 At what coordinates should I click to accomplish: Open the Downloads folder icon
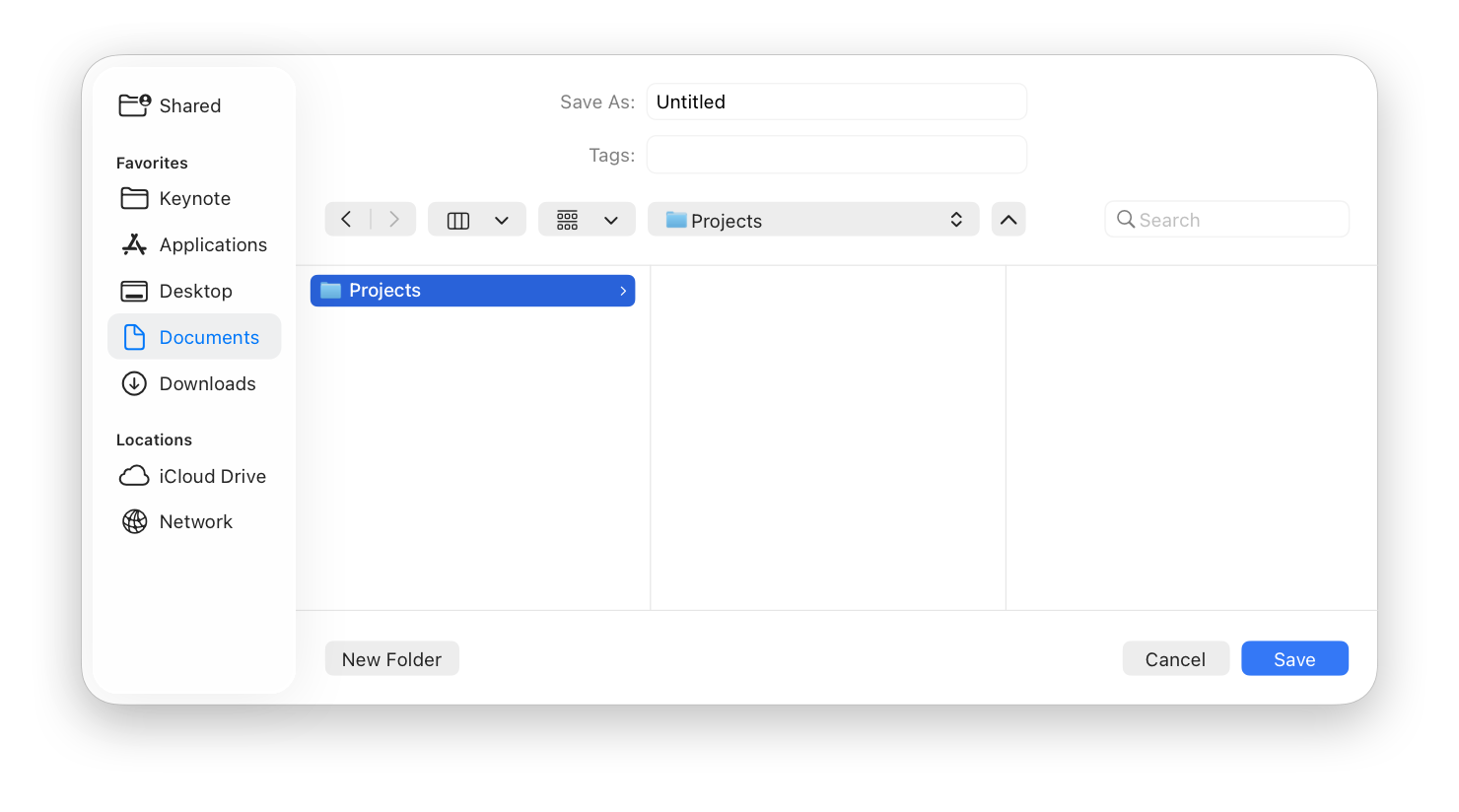click(134, 383)
